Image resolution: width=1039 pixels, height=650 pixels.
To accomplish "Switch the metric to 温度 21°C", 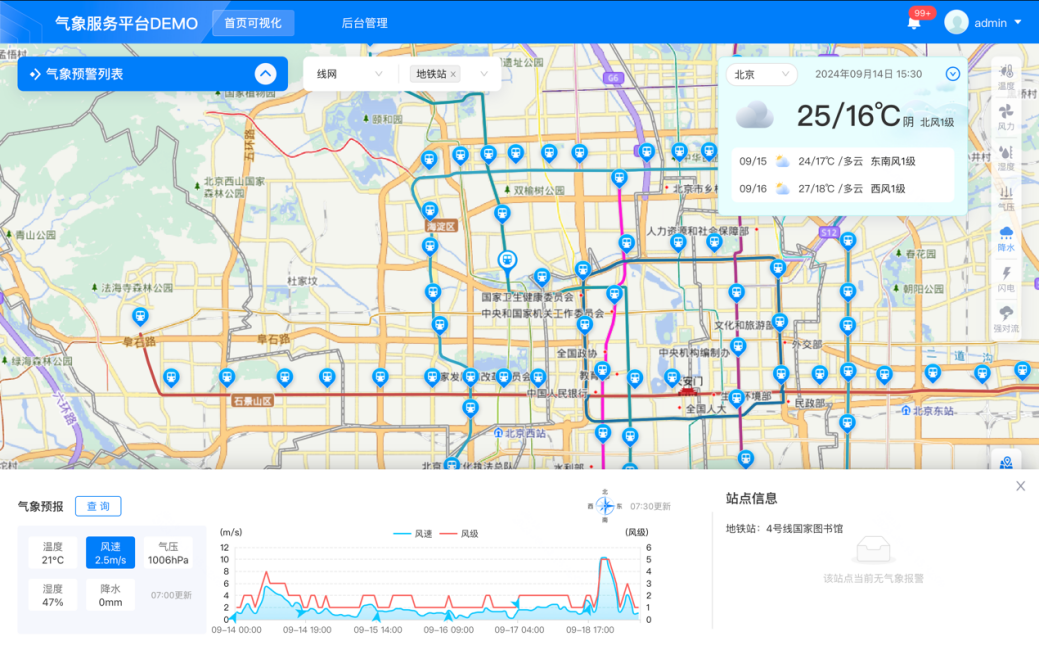I will click(51, 552).
